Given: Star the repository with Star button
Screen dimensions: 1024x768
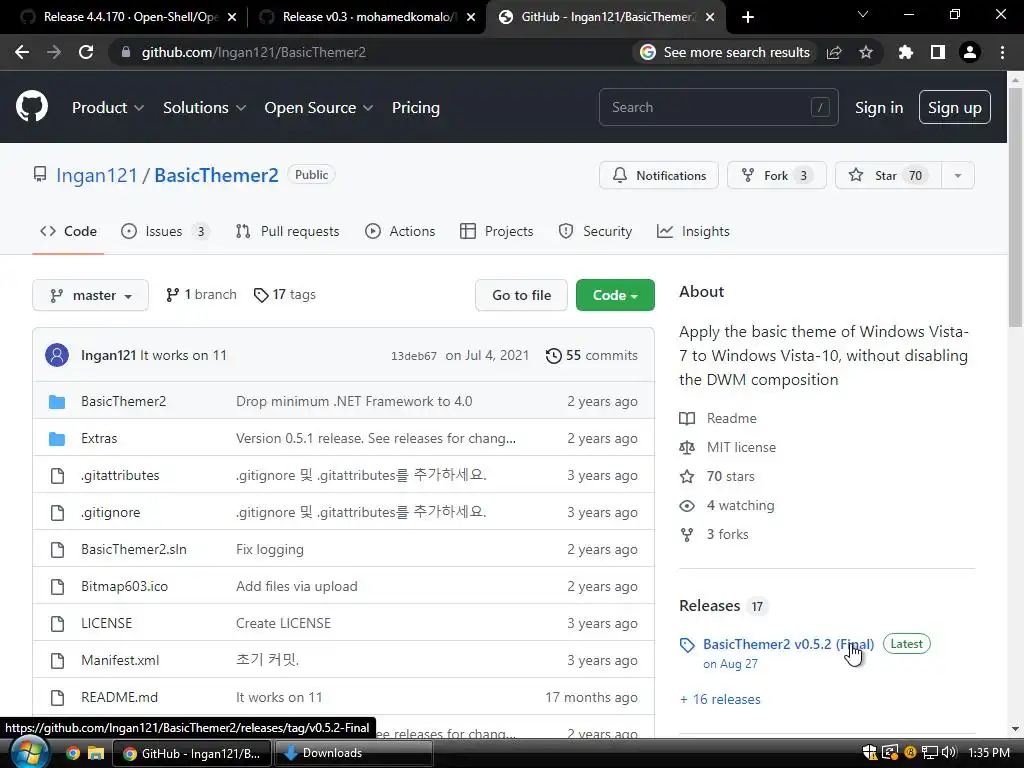Looking at the screenshot, I should click(888, 175).
